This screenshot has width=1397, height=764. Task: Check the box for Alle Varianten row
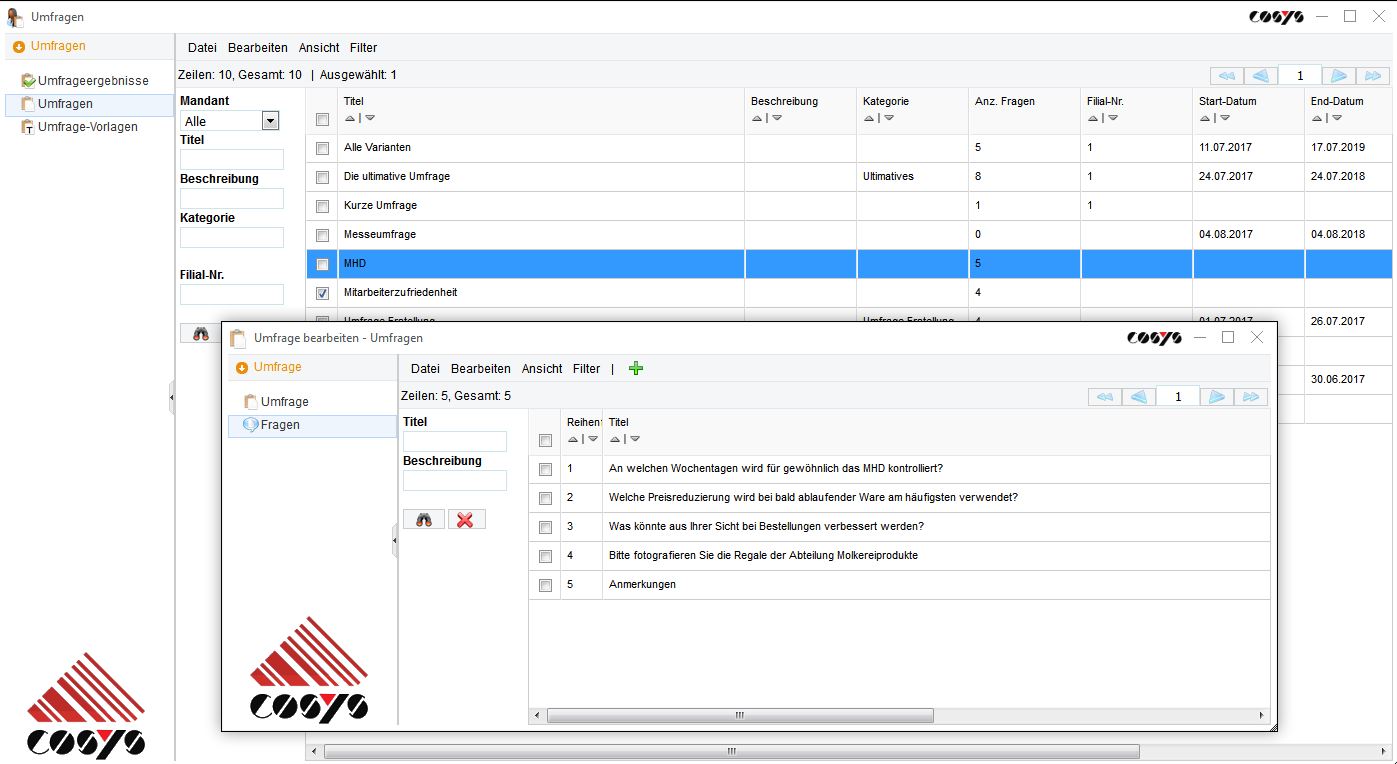pos(322,149)
